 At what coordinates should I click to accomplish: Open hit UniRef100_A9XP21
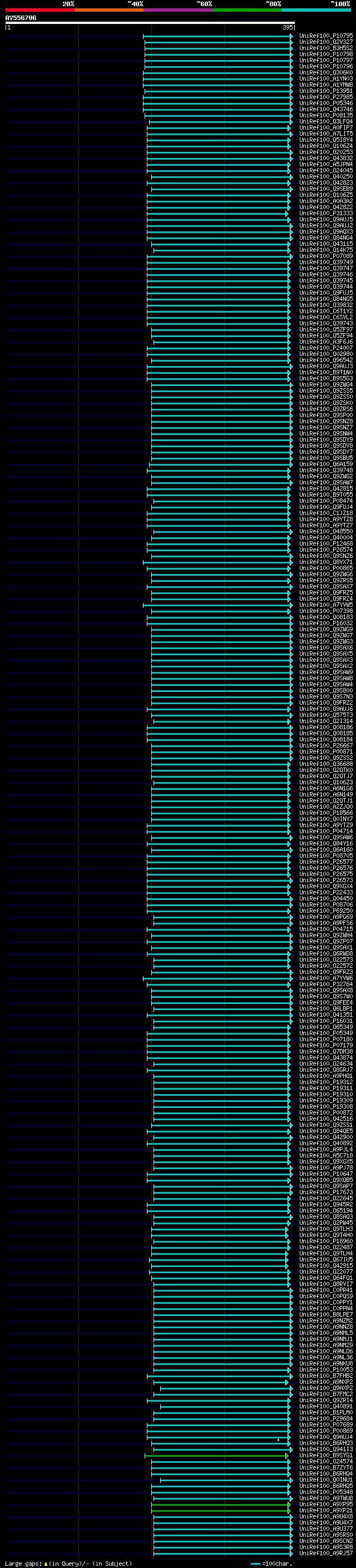(x=325, y=1510)
